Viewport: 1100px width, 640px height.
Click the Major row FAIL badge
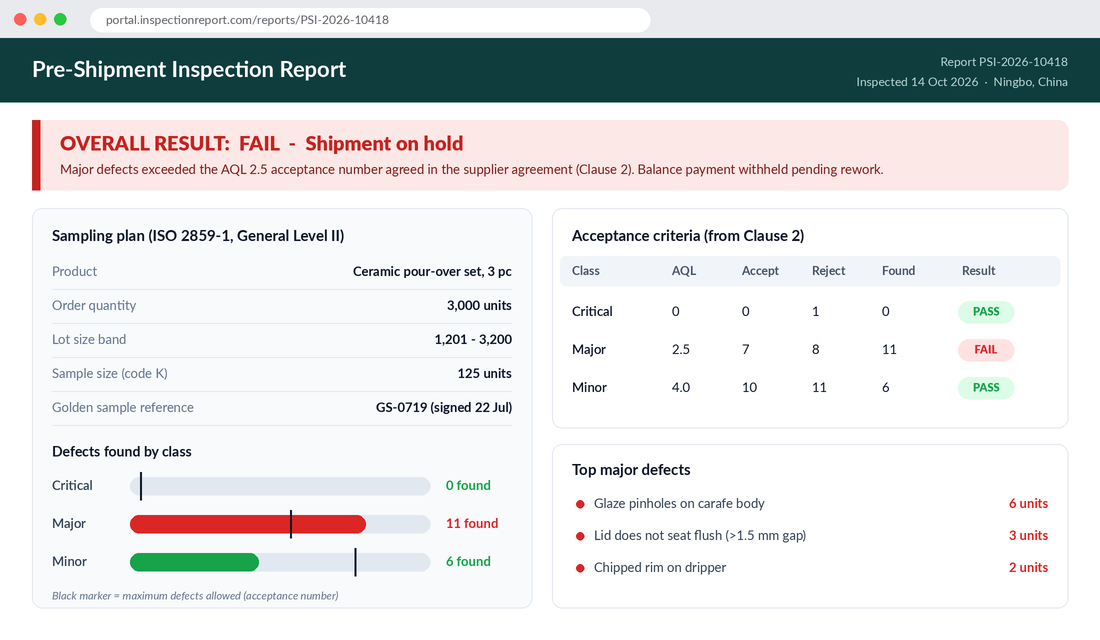(986, 349)
